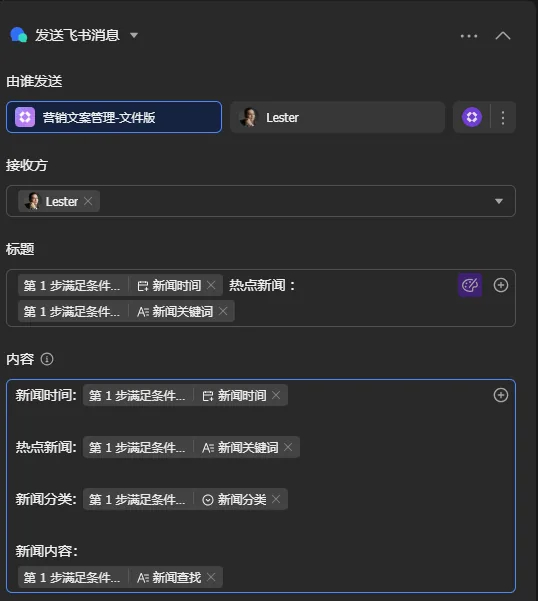Add variable to title with plus icon
The image size is (538, 601).
501,285
